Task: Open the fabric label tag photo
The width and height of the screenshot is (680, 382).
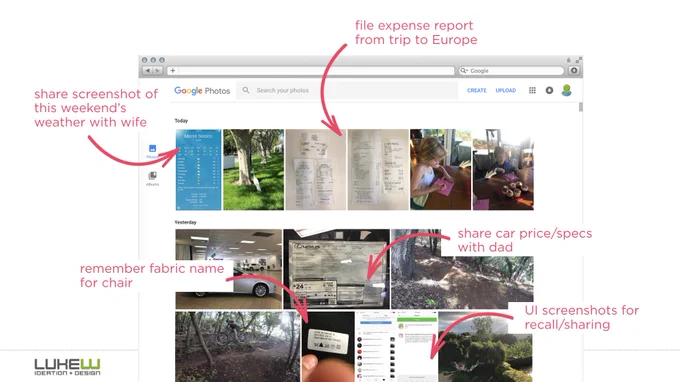Action: point(328,347)
